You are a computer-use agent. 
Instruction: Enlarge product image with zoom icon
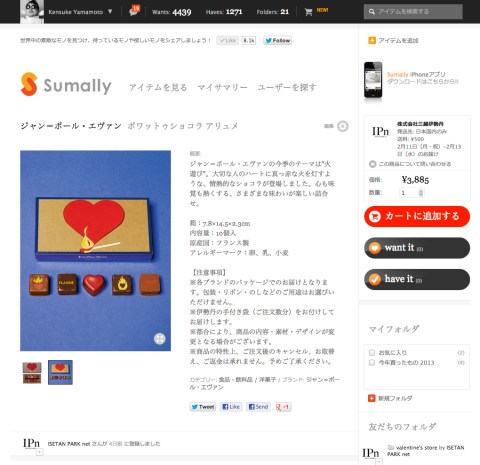160,339
